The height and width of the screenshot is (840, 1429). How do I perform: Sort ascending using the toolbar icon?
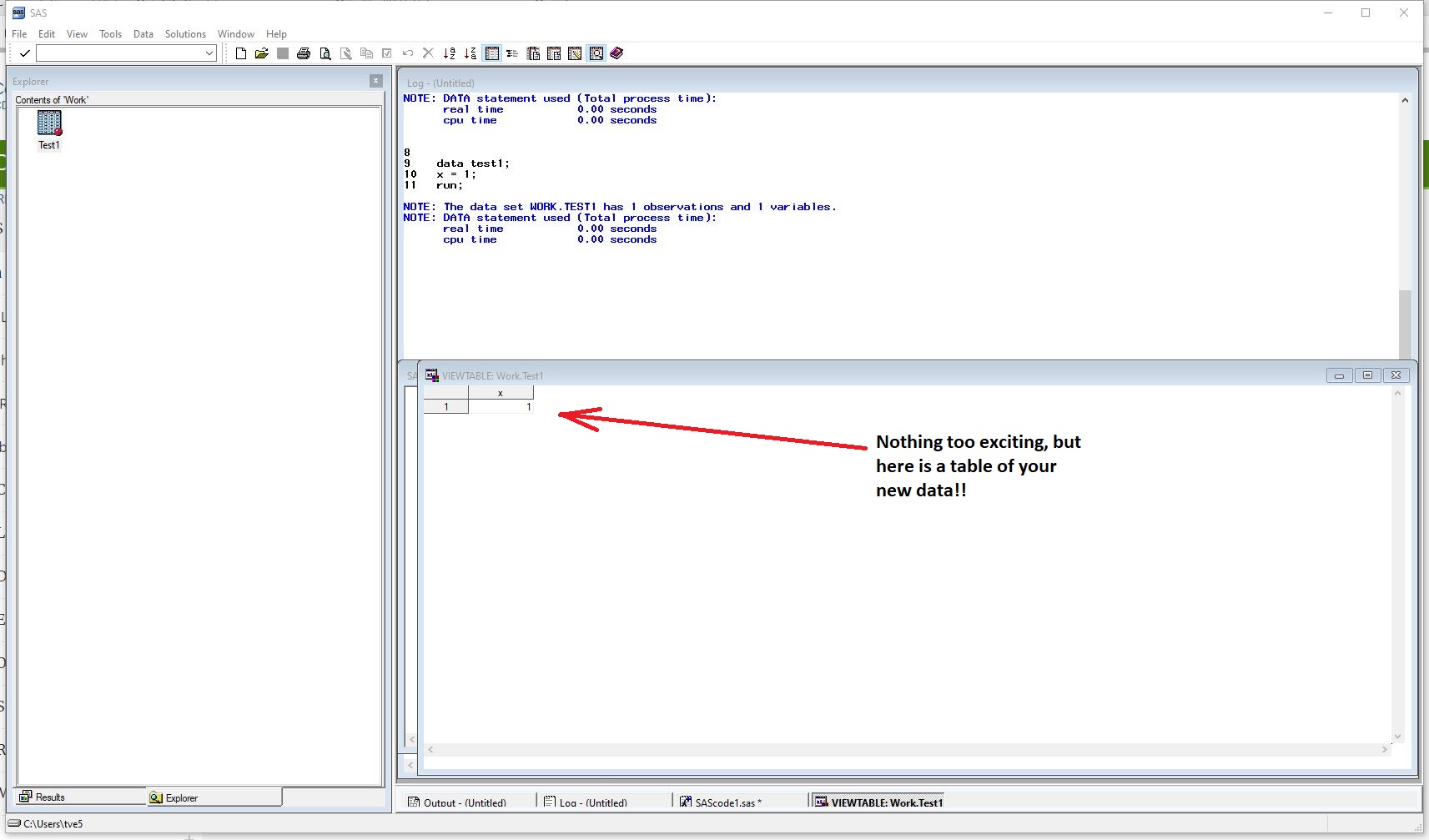(x=450, y=53)
